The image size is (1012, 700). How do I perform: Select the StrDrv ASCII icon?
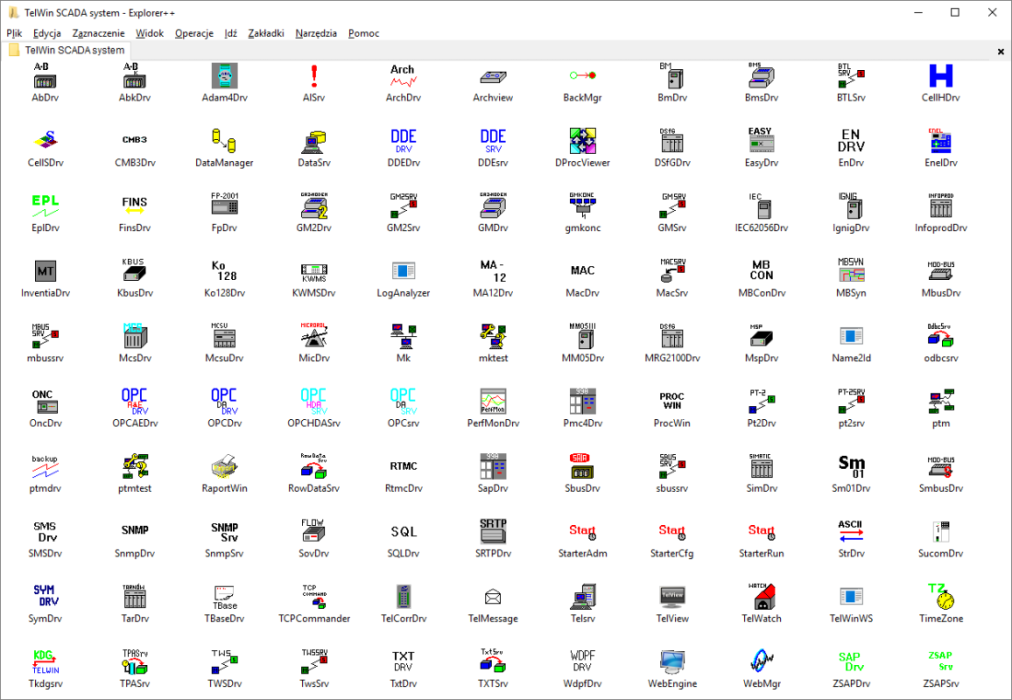coord(851,532)
